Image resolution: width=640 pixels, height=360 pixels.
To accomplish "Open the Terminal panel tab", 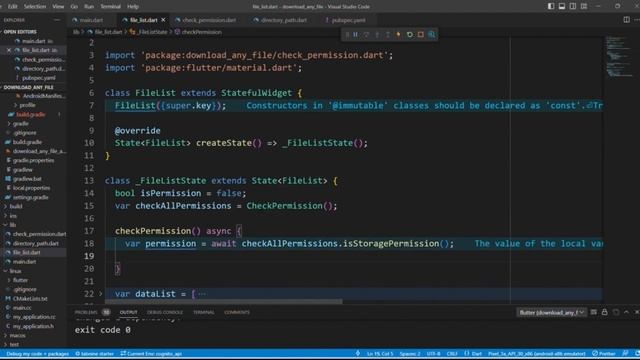I will 204,312.
